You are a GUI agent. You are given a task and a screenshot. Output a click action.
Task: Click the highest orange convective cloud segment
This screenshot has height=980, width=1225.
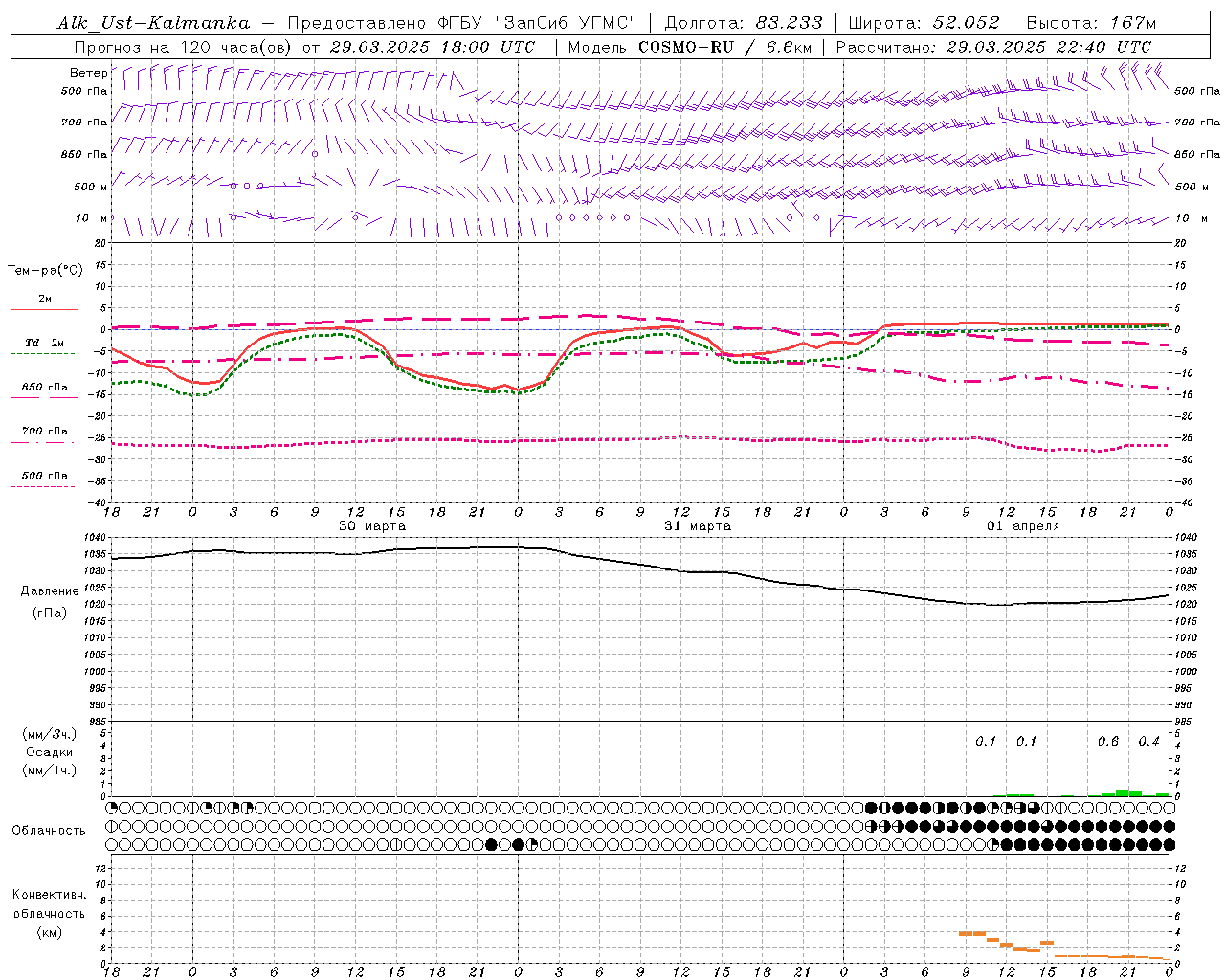(x=972, y=933)
